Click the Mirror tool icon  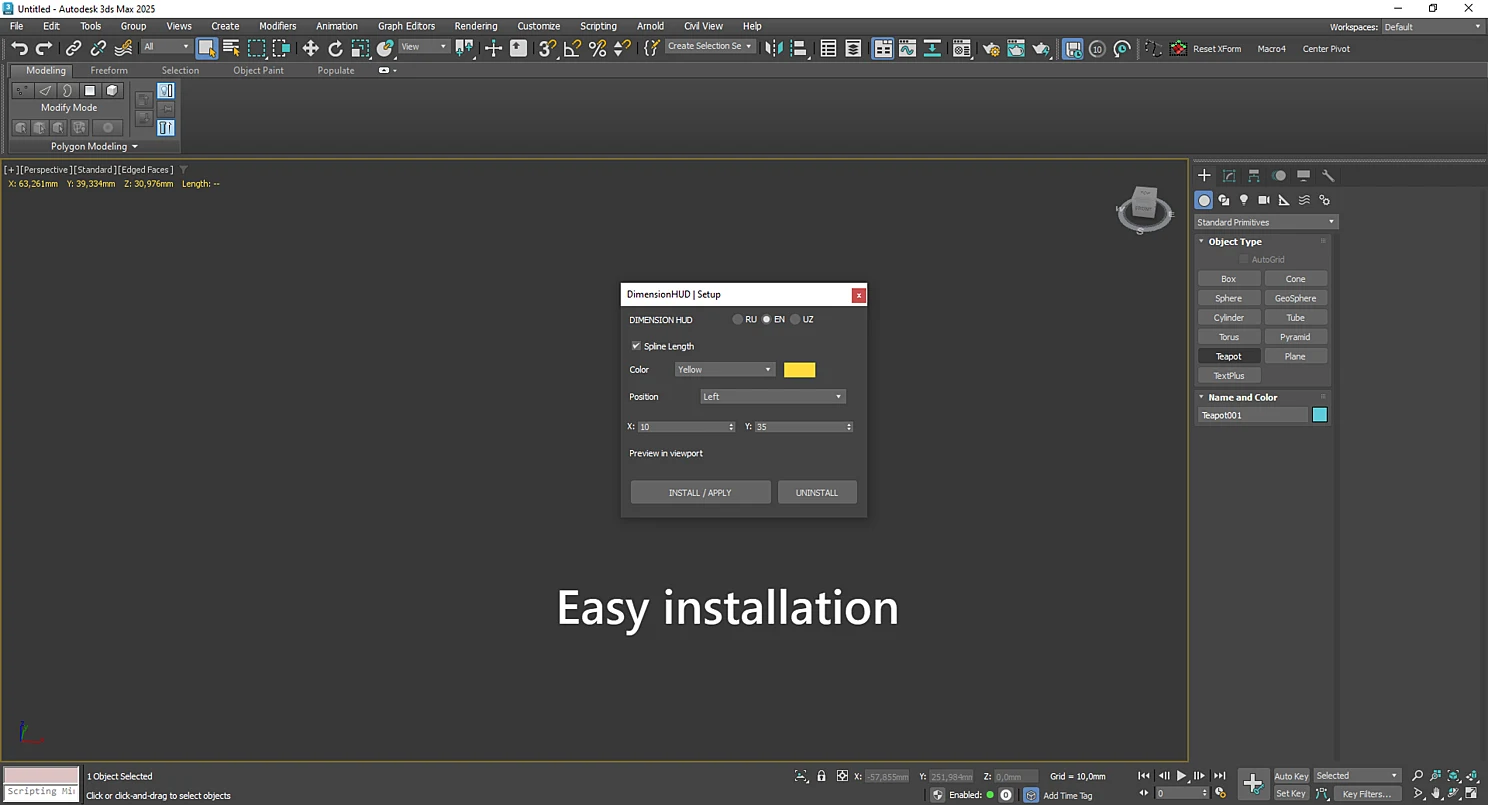tap(773, 48)
